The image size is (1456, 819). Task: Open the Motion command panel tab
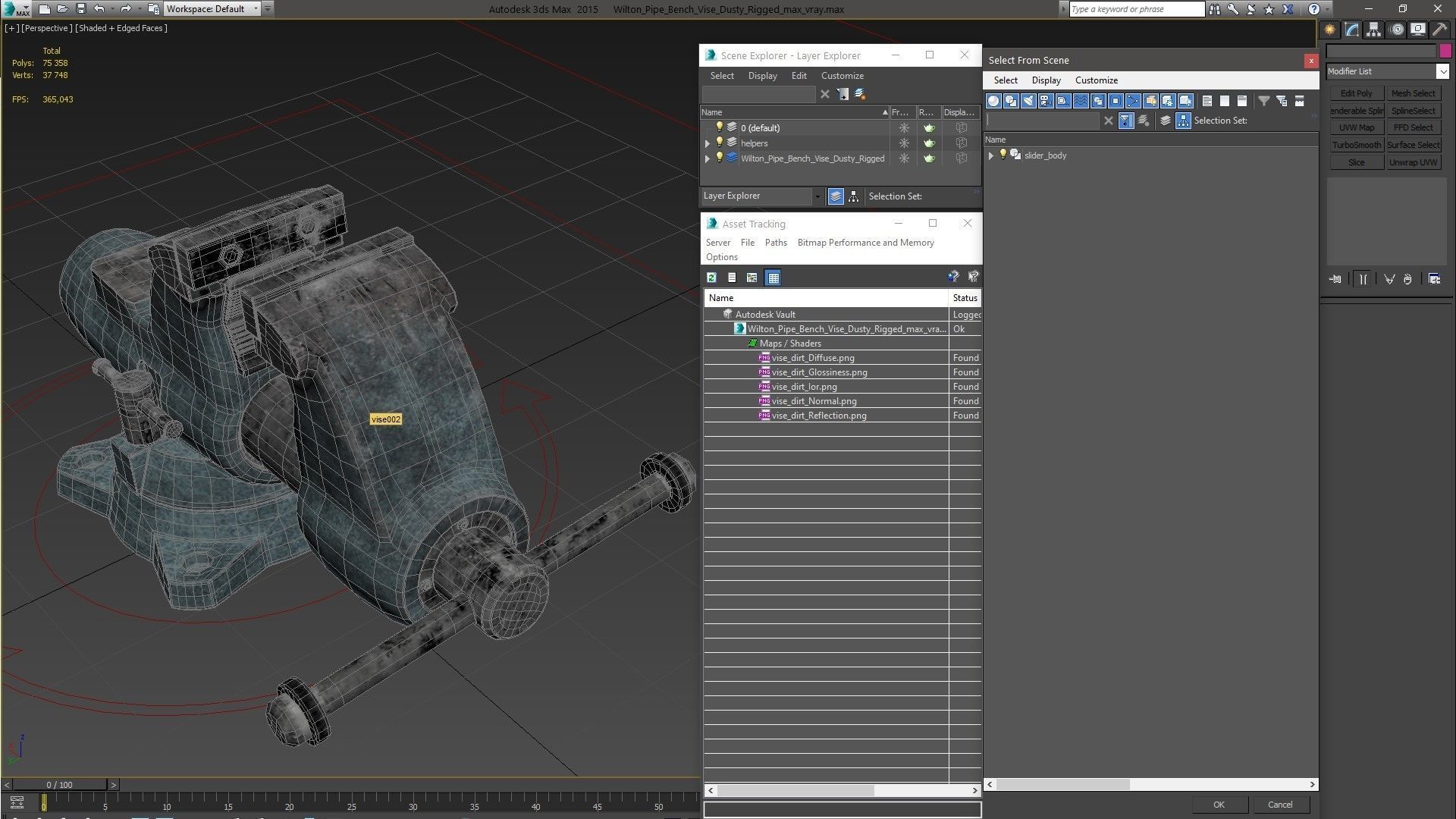pos(1397,30)
